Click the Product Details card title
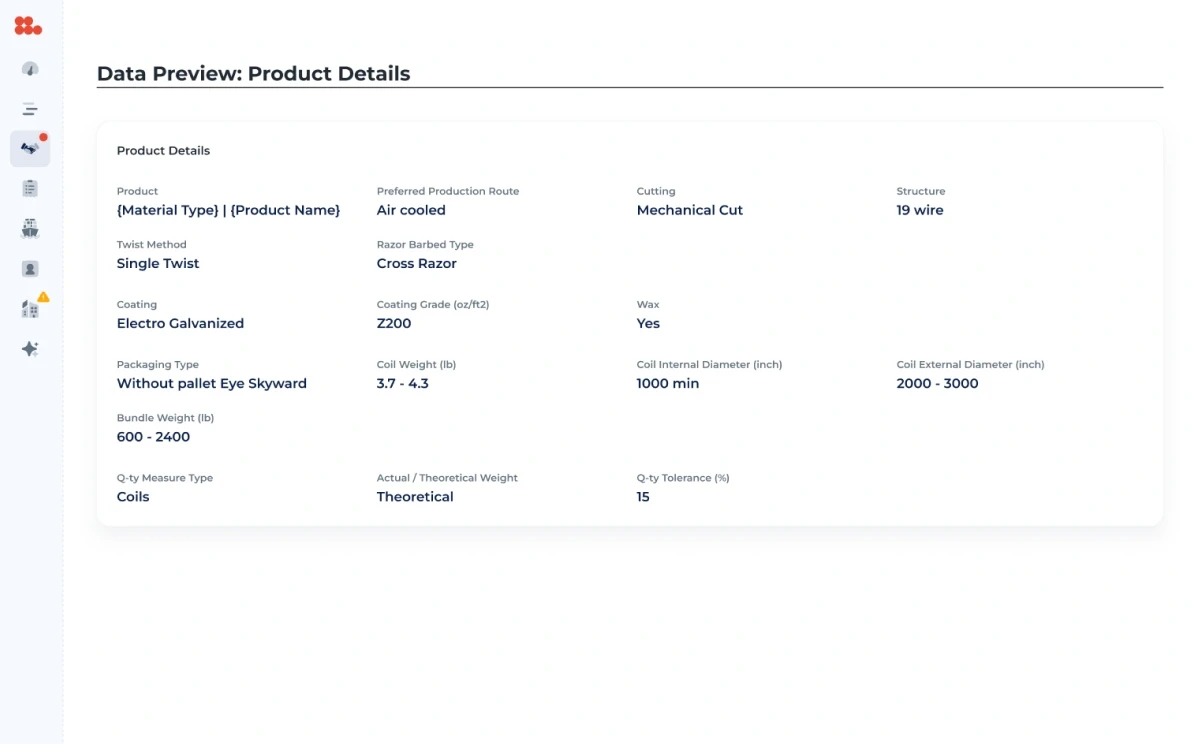This screenshot has height=744, width=1194. click(x=163, y=151)
